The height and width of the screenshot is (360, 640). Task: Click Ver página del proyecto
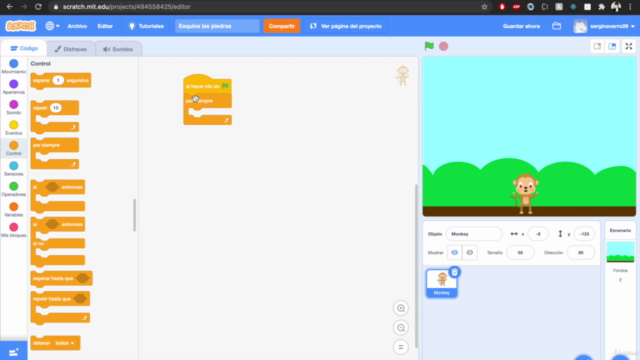click(x=346, y=26)
